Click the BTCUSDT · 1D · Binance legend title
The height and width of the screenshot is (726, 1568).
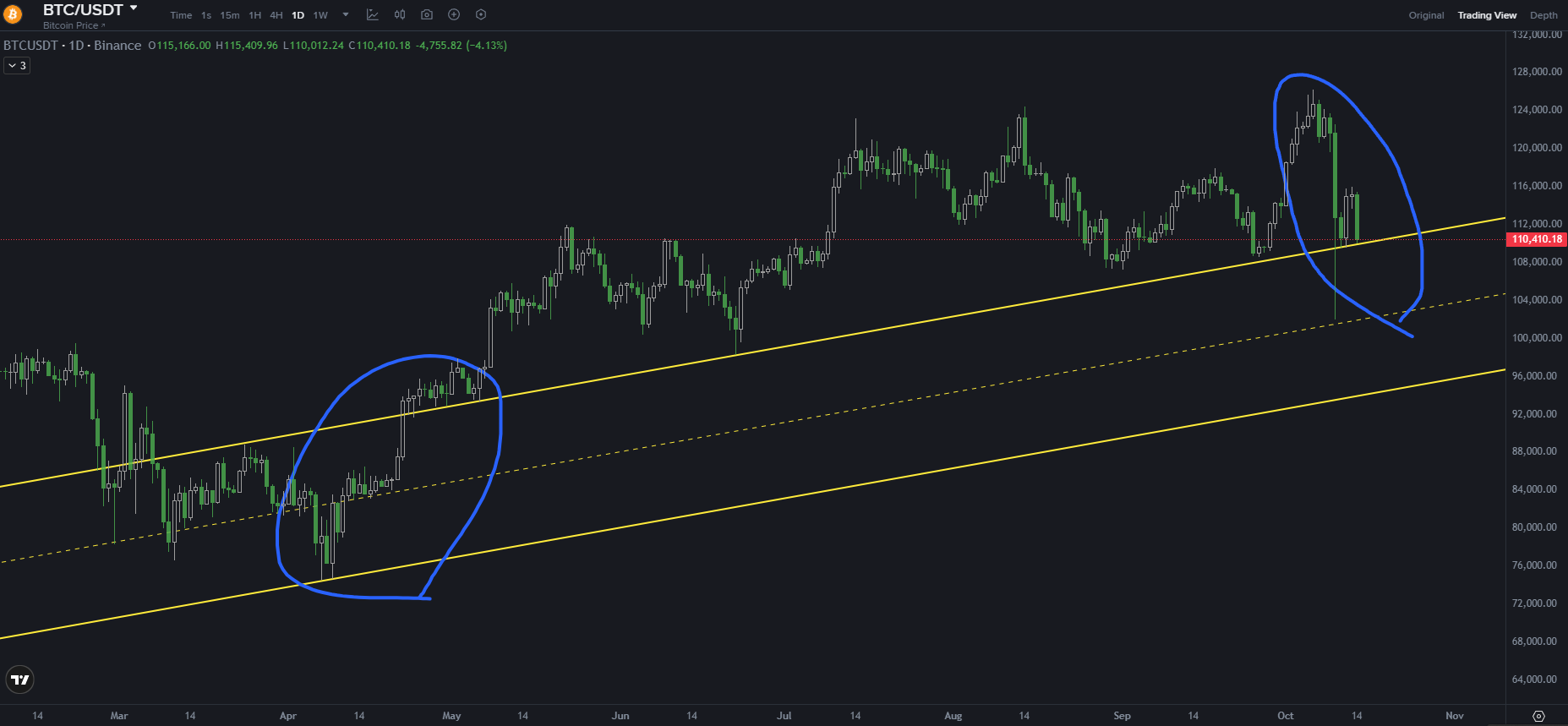[73, 46]
